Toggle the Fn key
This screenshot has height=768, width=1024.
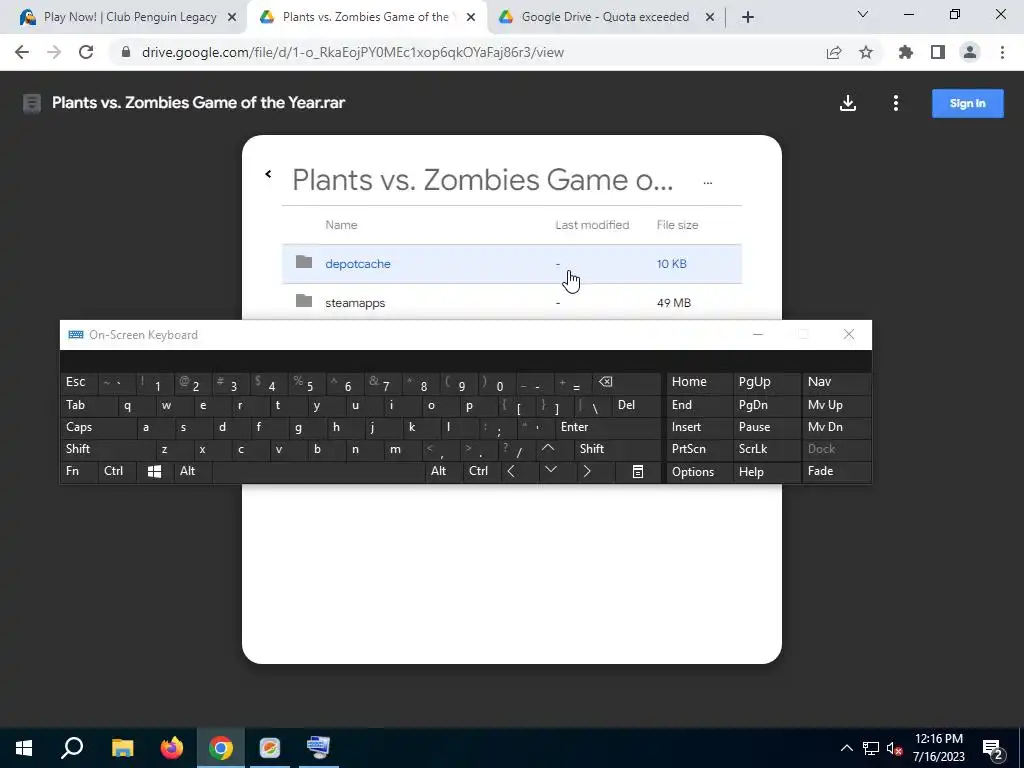tap(79, 472)
